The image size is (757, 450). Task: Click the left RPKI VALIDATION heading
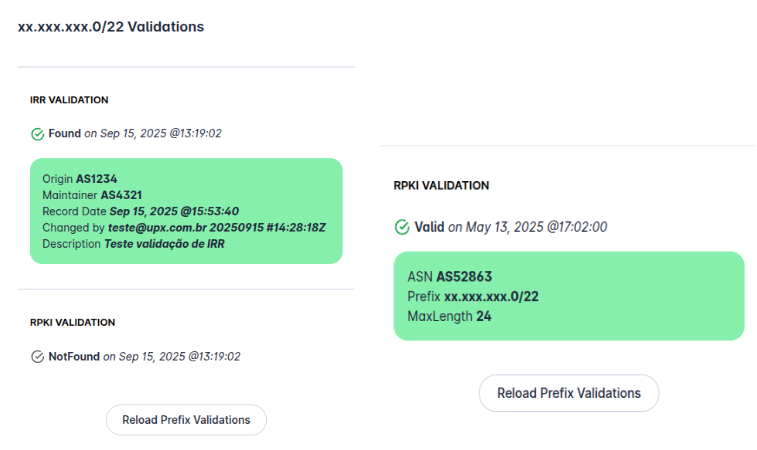click(72, 323)
